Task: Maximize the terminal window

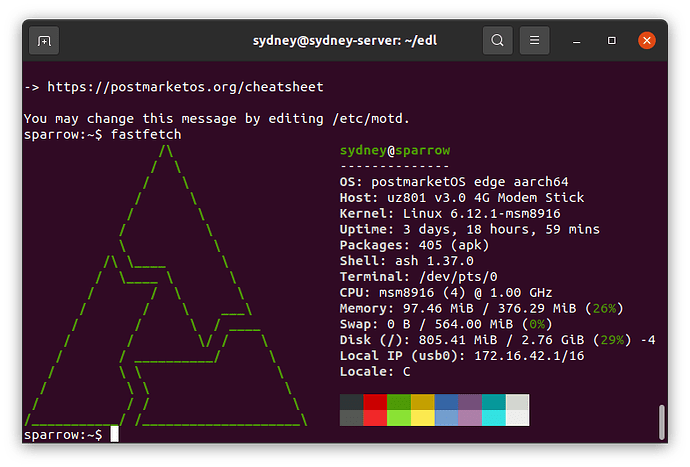Action: [612, 40]
